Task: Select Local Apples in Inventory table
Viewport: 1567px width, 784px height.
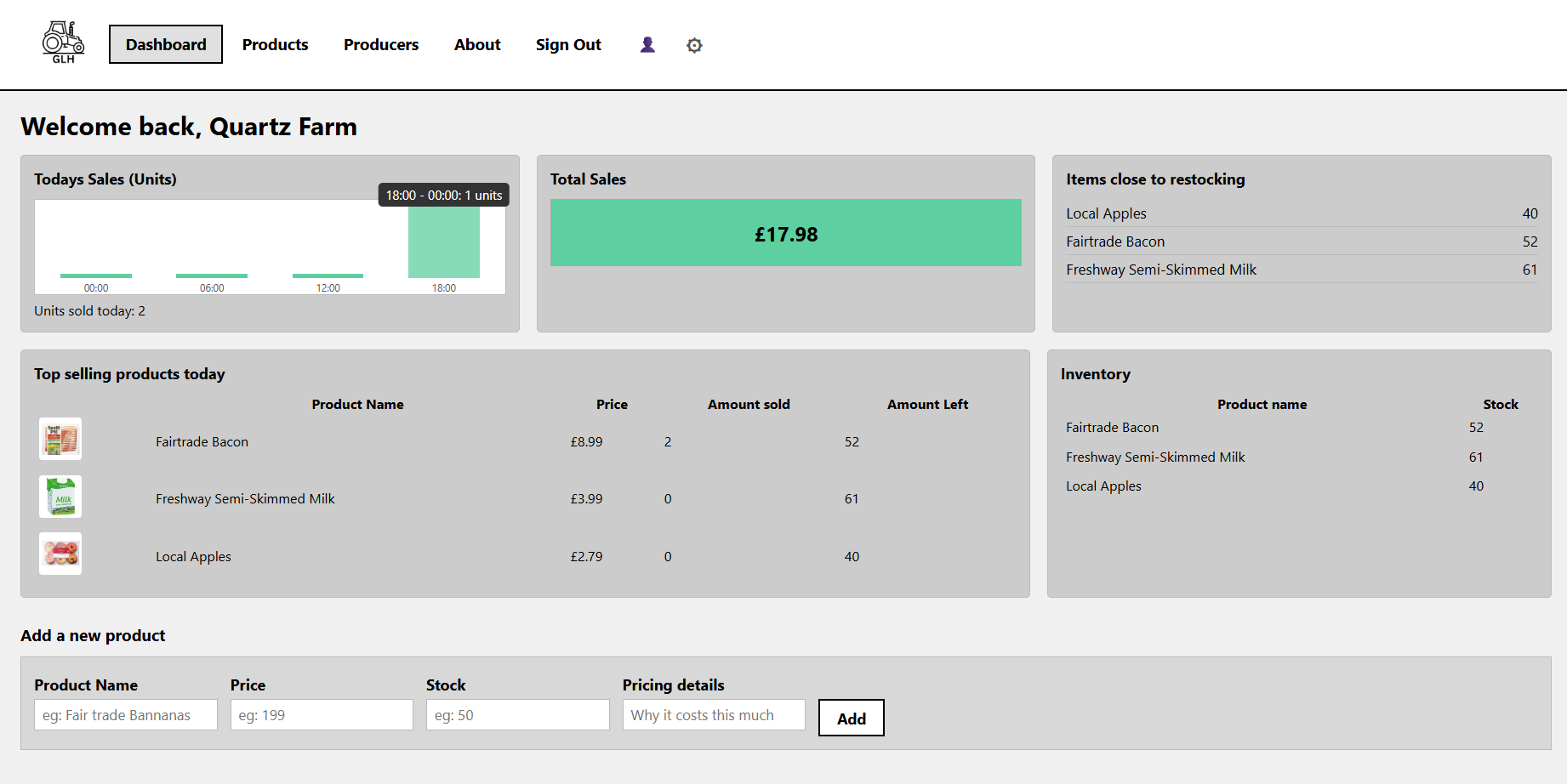Action: [1103, 486]
